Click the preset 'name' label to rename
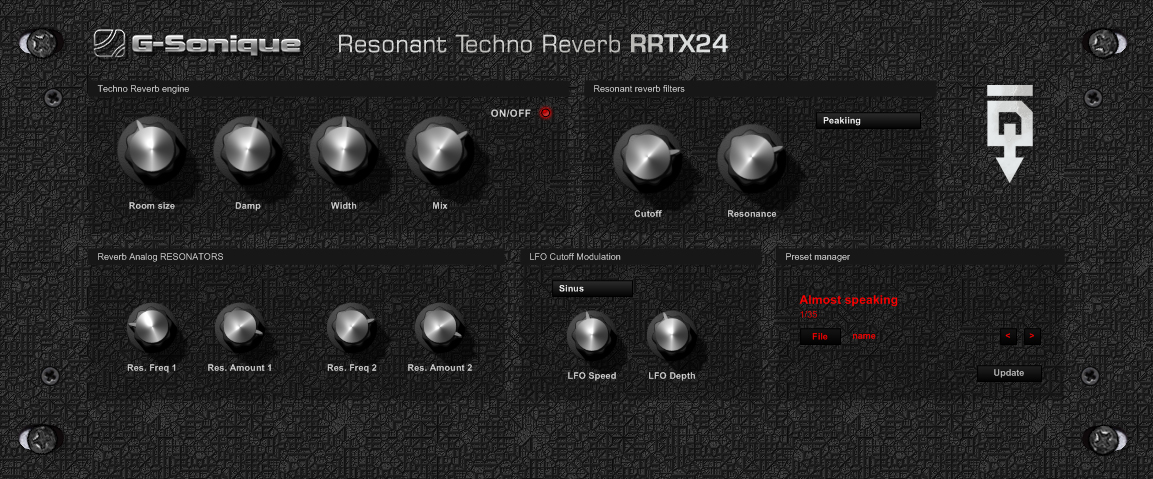The height and width of the screenshot is (479, 1153). pos(864,337)
